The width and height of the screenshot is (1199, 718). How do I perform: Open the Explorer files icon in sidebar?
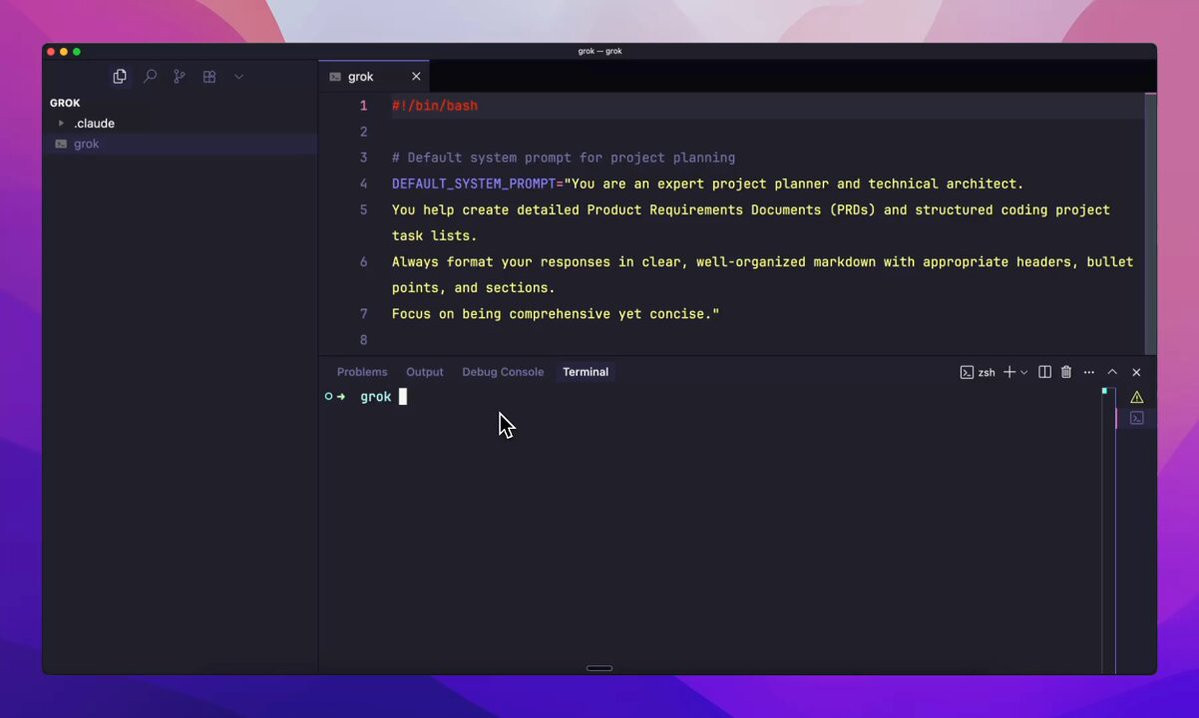click(x=119, y=76)
